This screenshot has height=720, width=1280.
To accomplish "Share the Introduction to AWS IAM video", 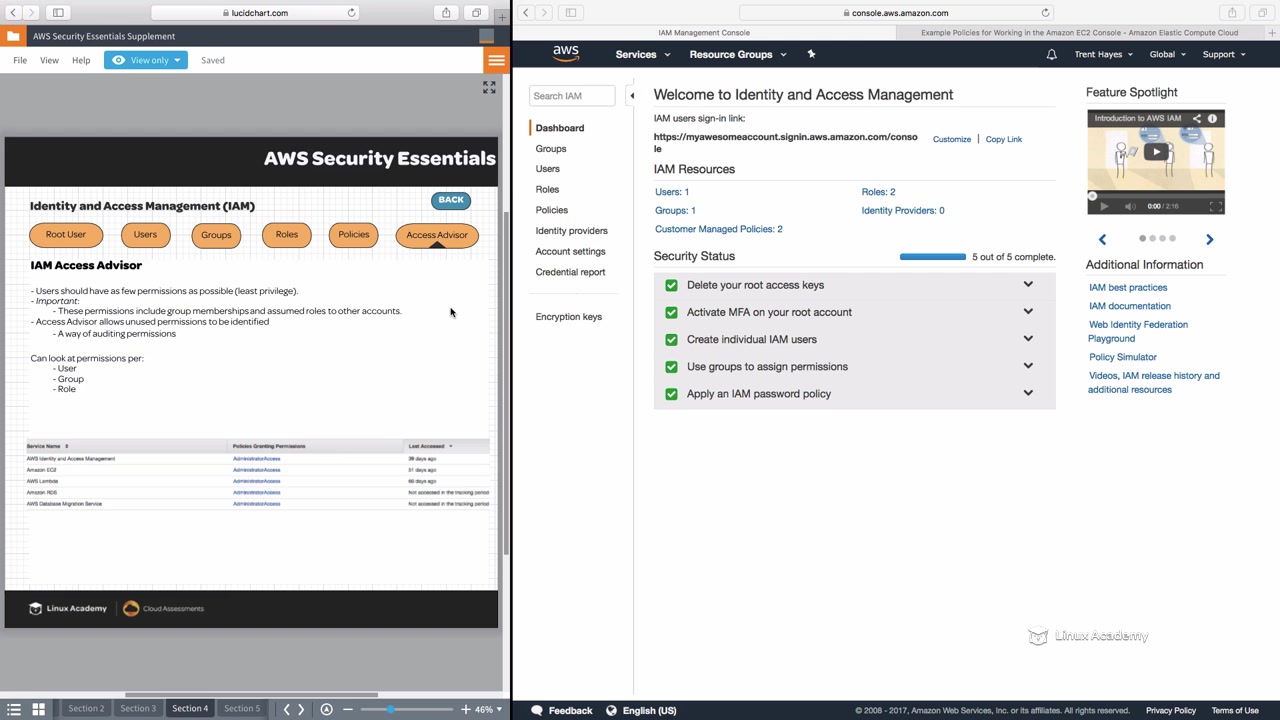I will (x=1196, y=118).
